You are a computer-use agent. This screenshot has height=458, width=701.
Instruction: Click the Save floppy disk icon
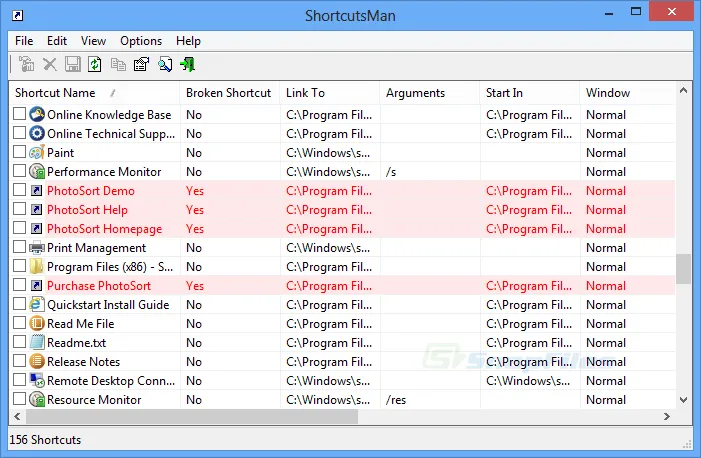point(73,64)
